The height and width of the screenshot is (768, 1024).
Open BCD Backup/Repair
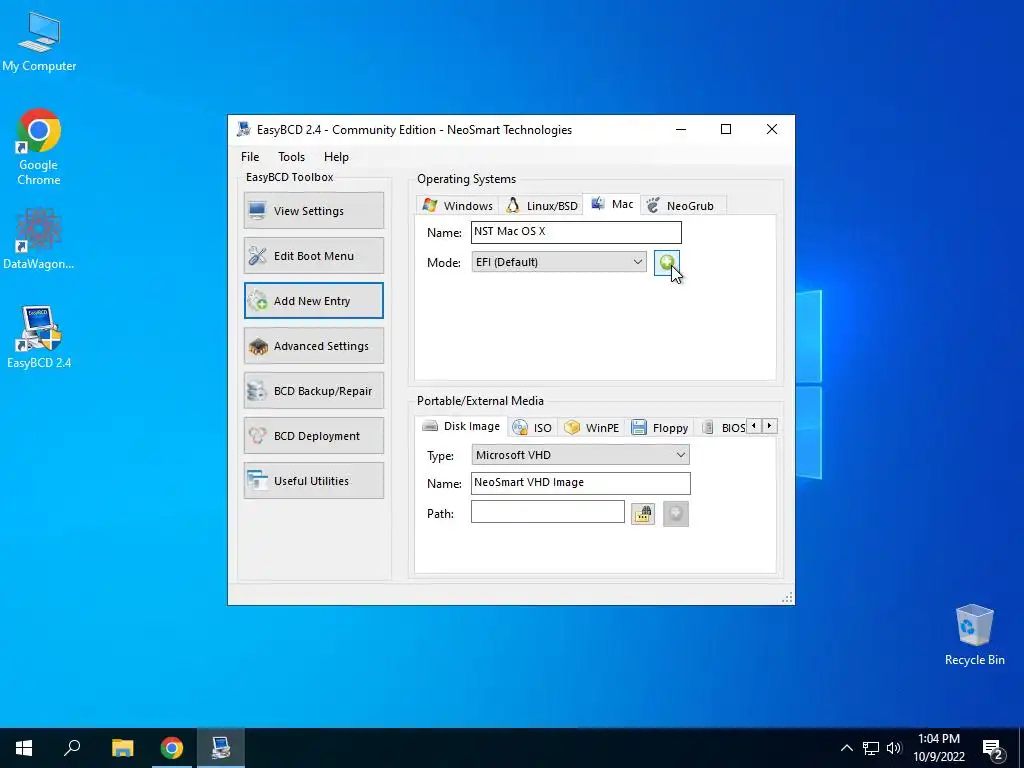click(x=314, y=391)
